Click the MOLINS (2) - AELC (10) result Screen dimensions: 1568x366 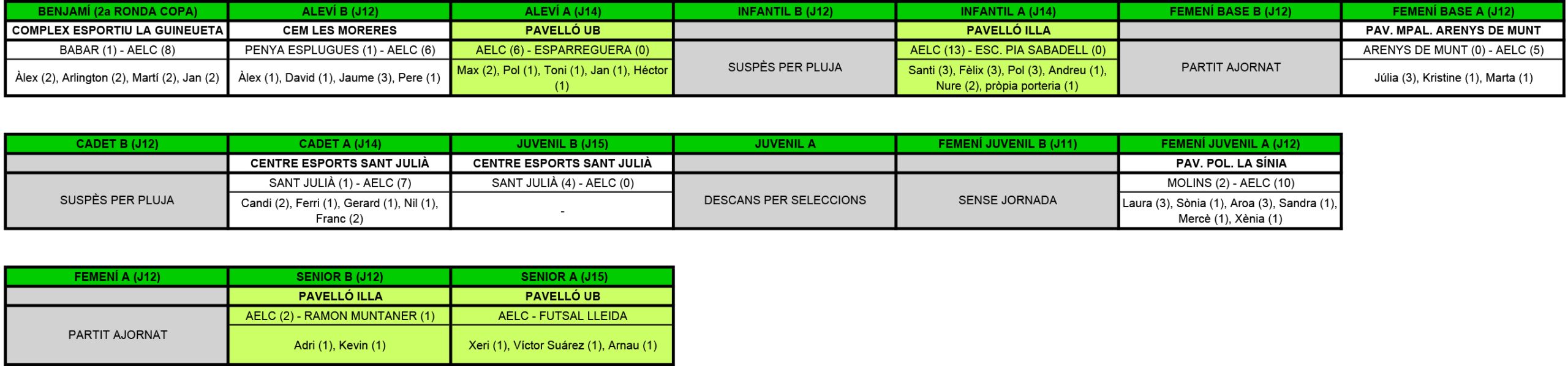pos(1230,183)
